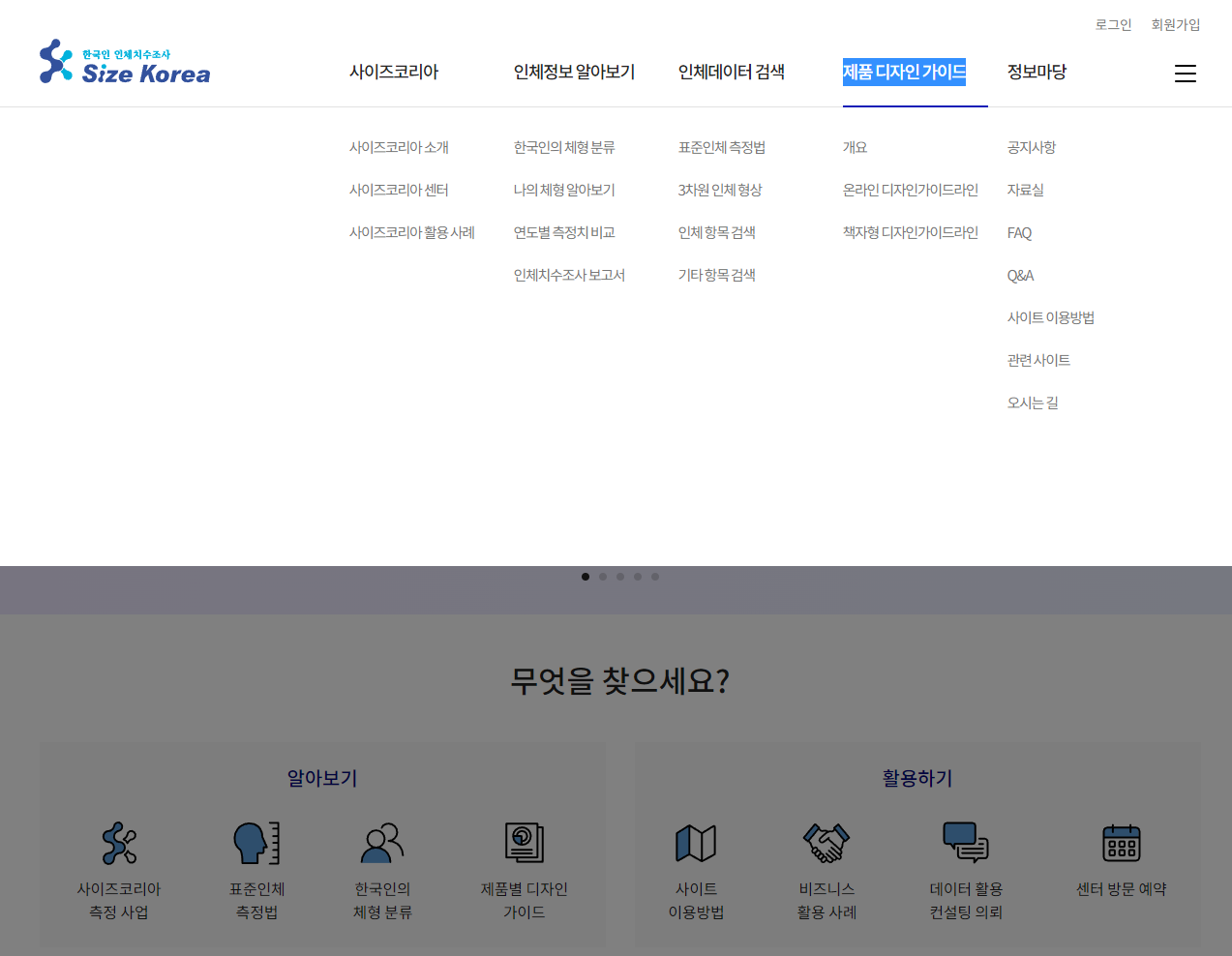Jump to the last carousel slide dot

tap(655, 577)
